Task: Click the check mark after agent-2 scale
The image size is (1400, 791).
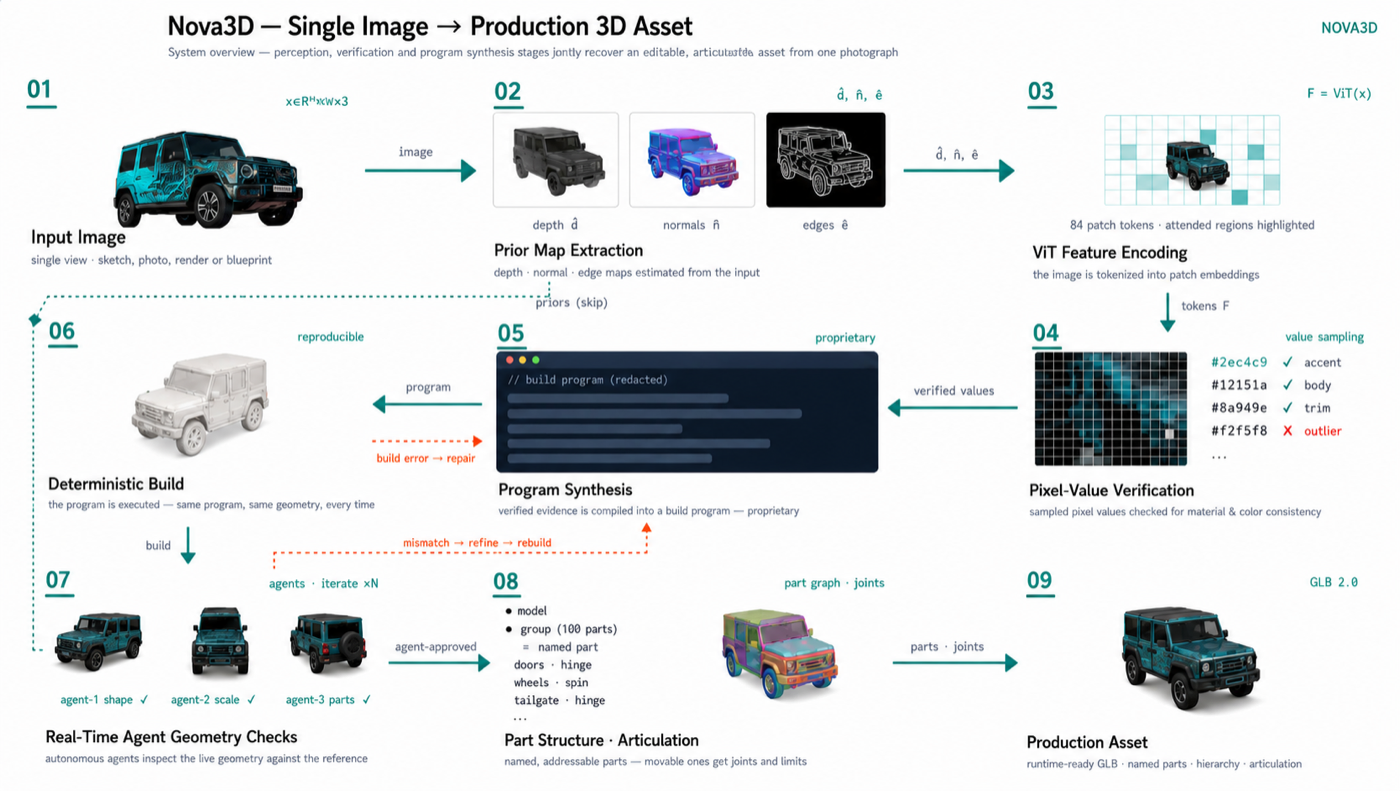Action: coord(251,700)
